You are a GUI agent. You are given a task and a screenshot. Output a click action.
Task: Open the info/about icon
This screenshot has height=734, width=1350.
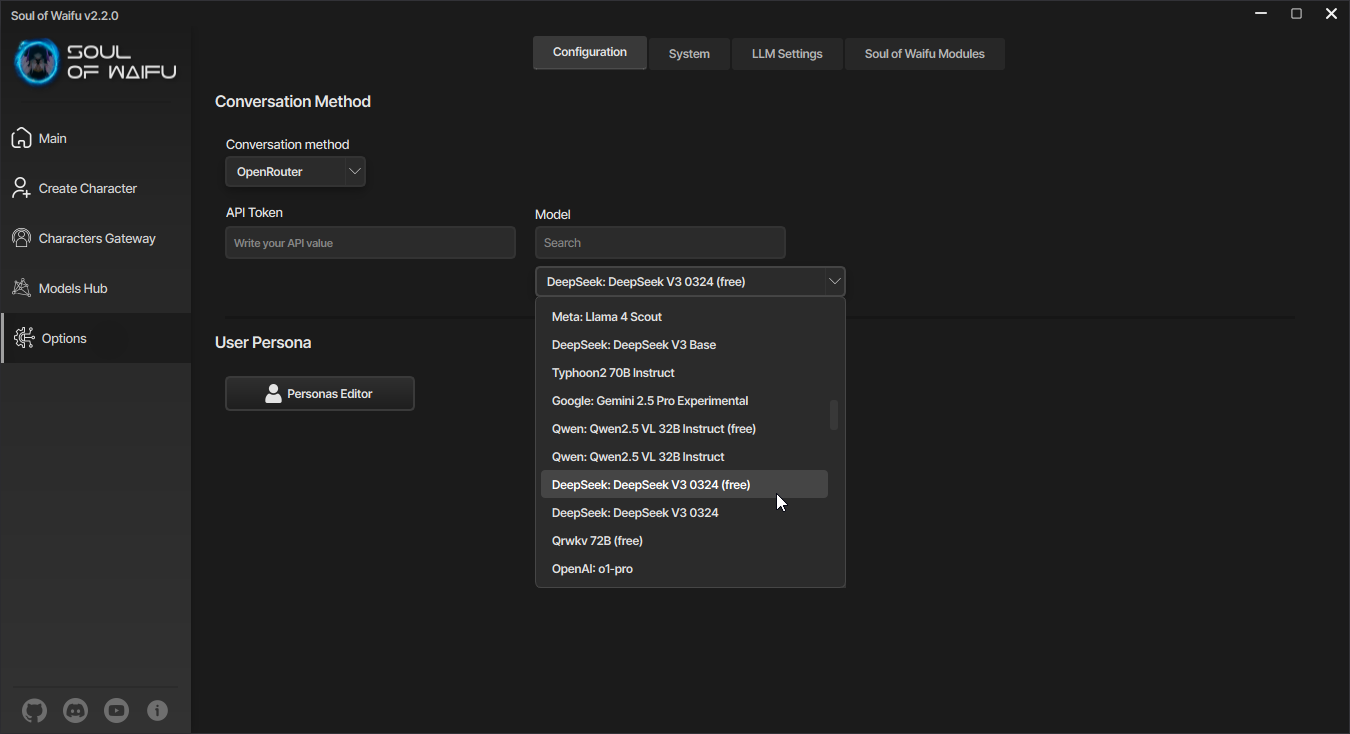tap(157, 711)
